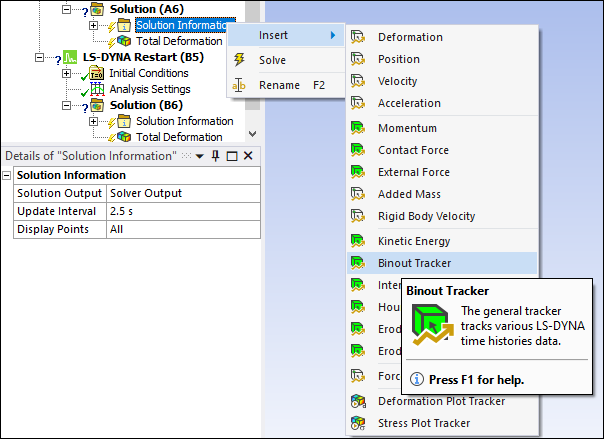Viewport: 604px width, 439px height.
Task: Insert a Momentum tracker
Action: (442, 128)
